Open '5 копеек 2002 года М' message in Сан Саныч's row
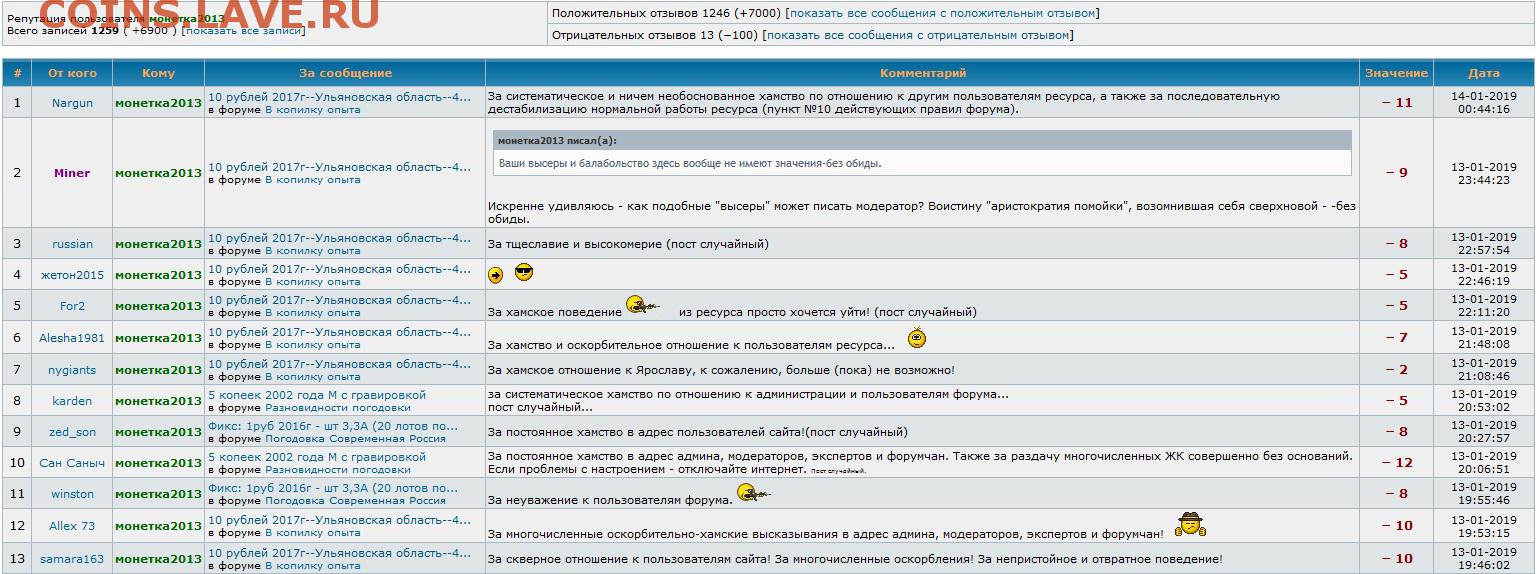This screenshot has width=1538, height=574. (317, 457)
